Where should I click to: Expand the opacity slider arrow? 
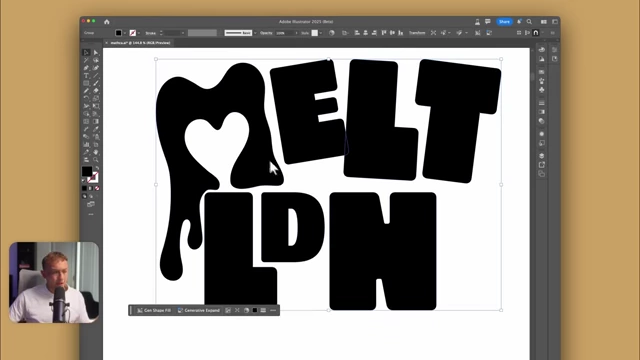pyautogui.click(x=296, y=33)
